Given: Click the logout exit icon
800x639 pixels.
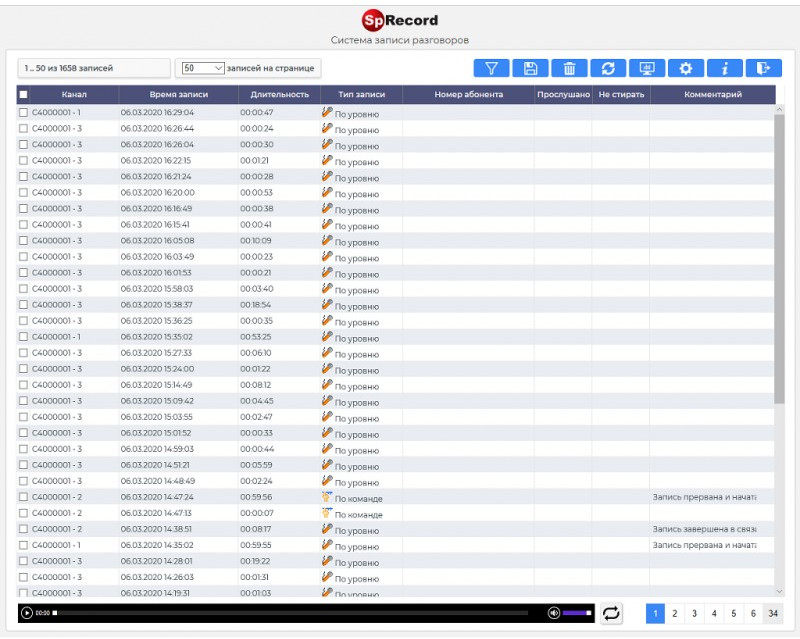Looking at the screenshot, I should pyautogui.click(x=764, y=68).
